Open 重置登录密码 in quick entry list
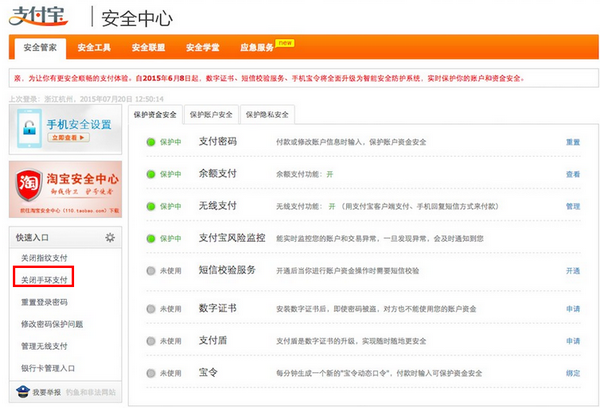This screenshot has height=408, width=600. 44,302
